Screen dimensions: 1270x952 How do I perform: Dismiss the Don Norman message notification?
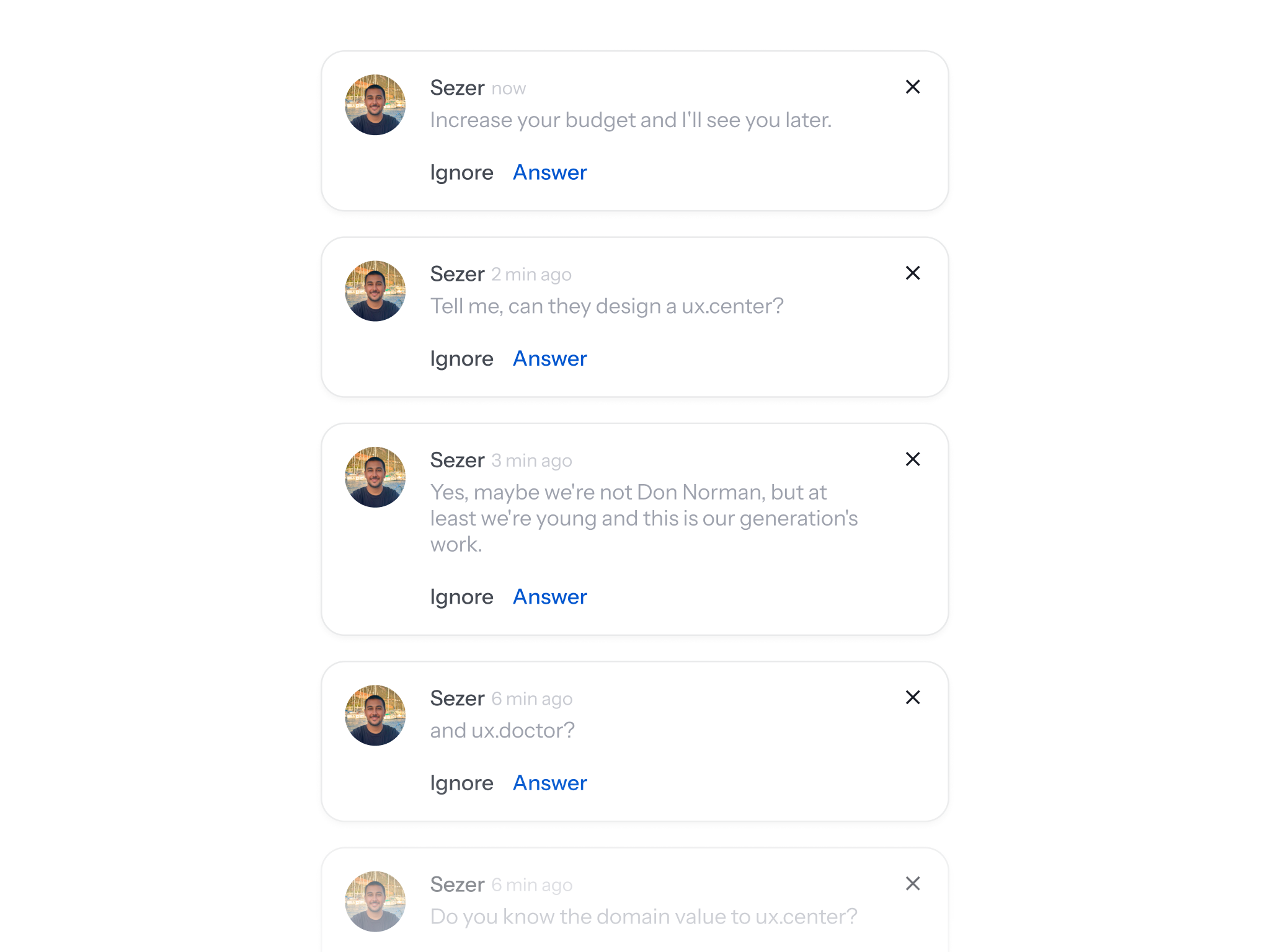(x=912, y=459)
